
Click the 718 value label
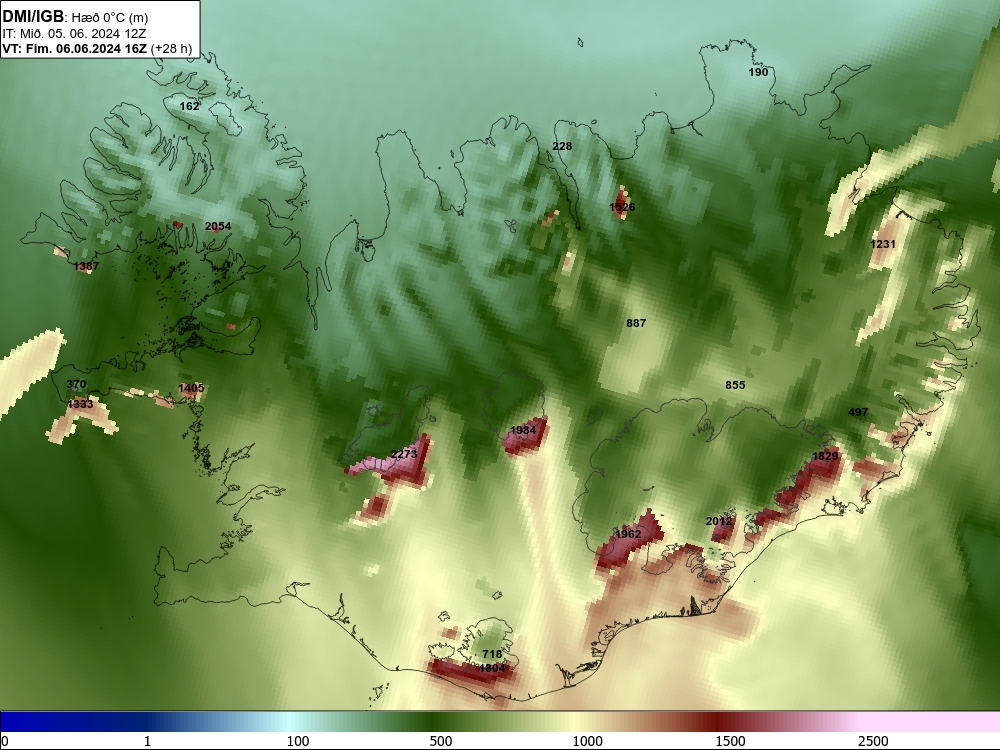(492, 654)
